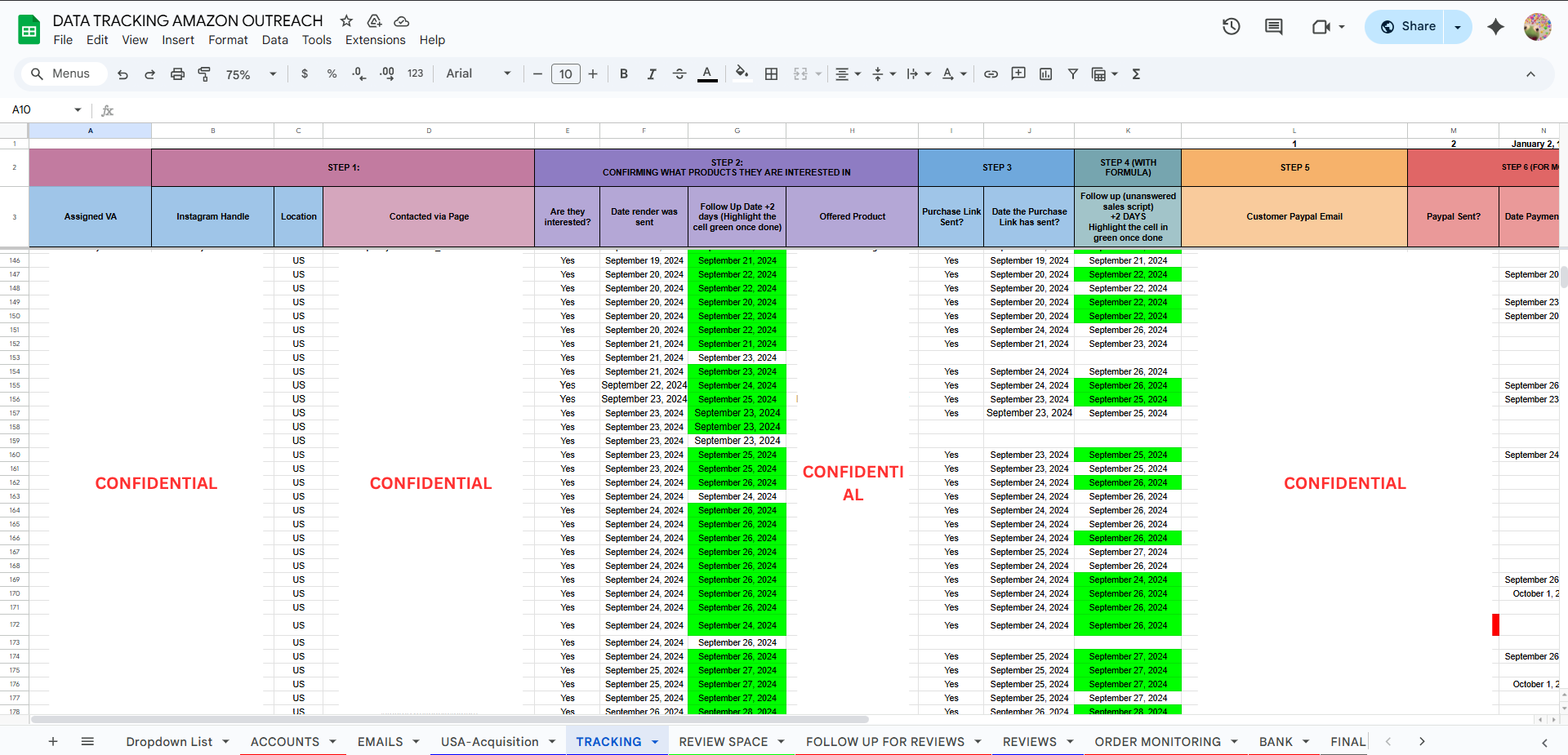Viewport: 1568px width, 755px height.
Task: Click the Share button
Action: click(1408, 27)
